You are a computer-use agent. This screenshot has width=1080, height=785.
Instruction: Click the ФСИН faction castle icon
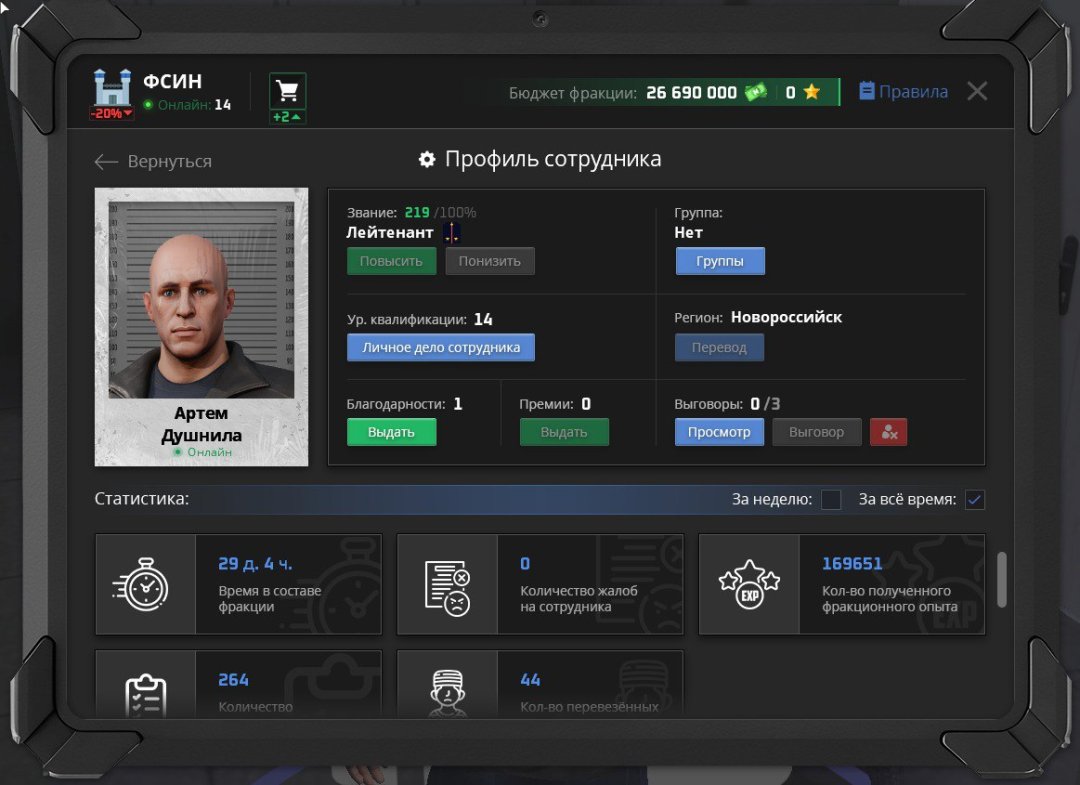click(113, 89)
